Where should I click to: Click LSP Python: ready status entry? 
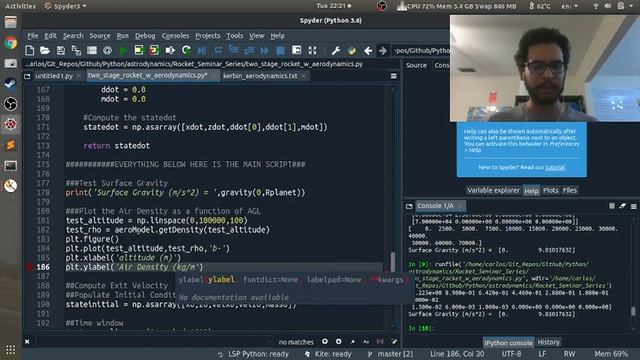click(x=253, y=354)
